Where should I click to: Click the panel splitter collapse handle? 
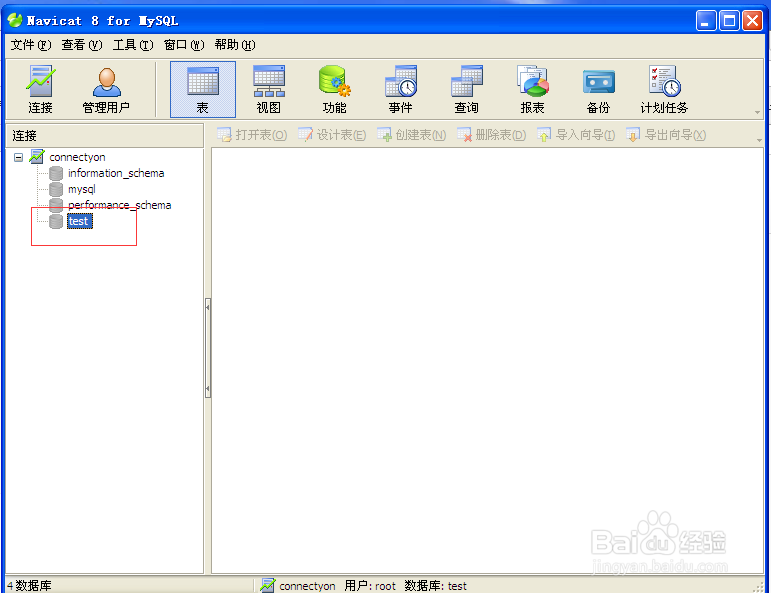click(208, 348)
